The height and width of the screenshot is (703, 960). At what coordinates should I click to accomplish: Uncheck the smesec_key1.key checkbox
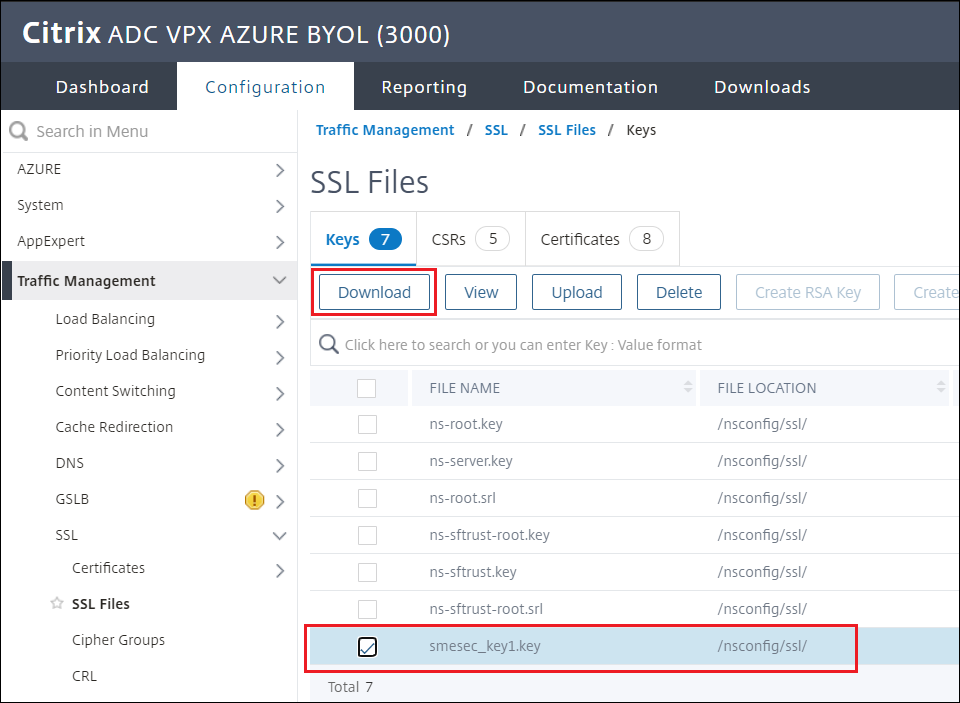coord(367,647)
